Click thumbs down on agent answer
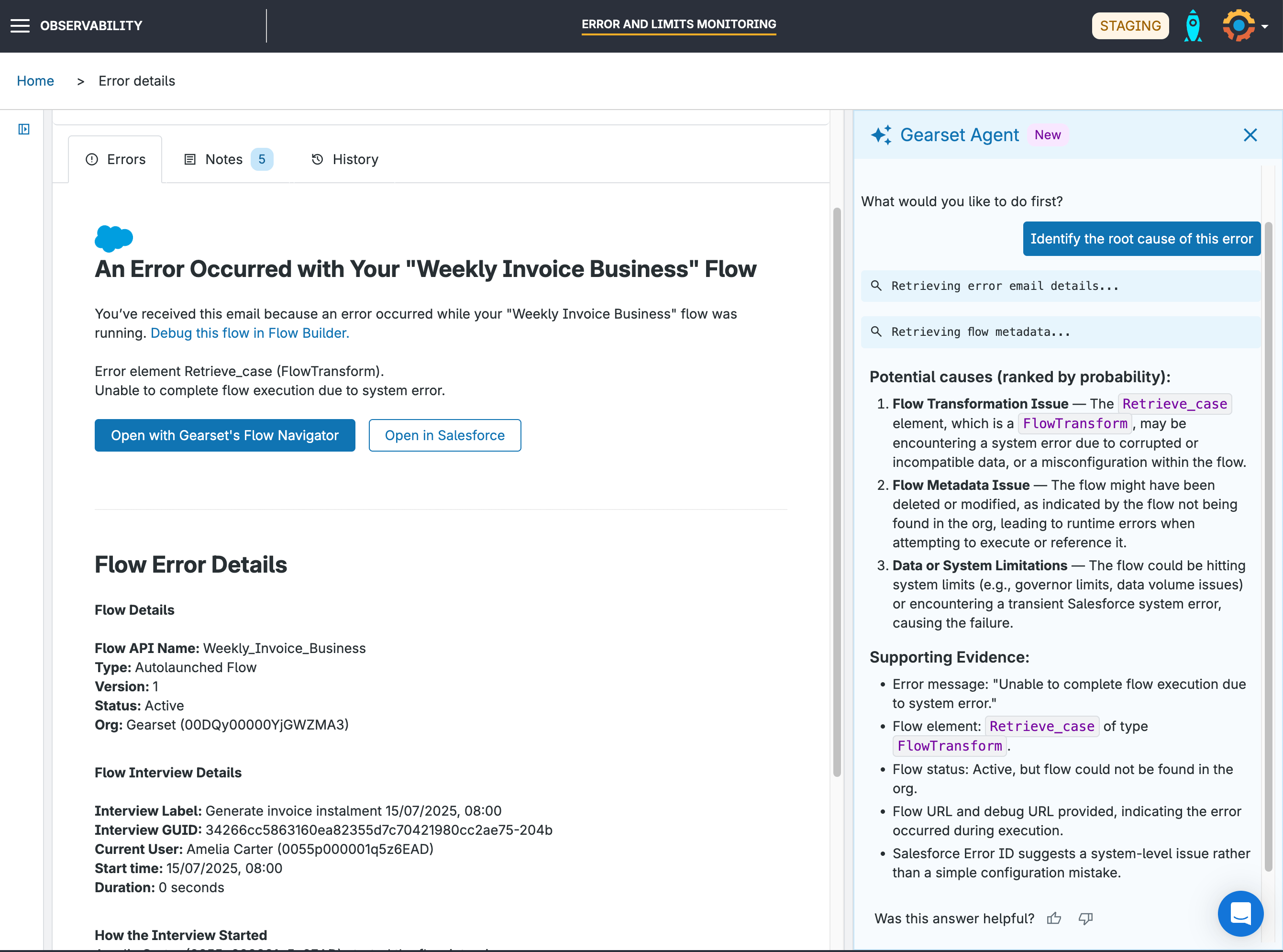The width and height of the screenshot is (1283, 952). [1085, 919]
